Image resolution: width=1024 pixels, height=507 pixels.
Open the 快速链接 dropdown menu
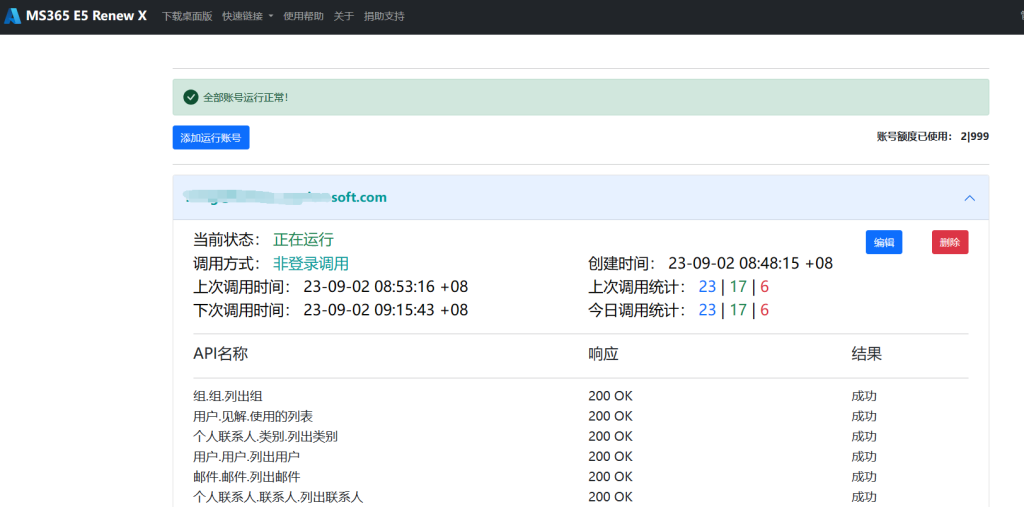coord(248,16)
